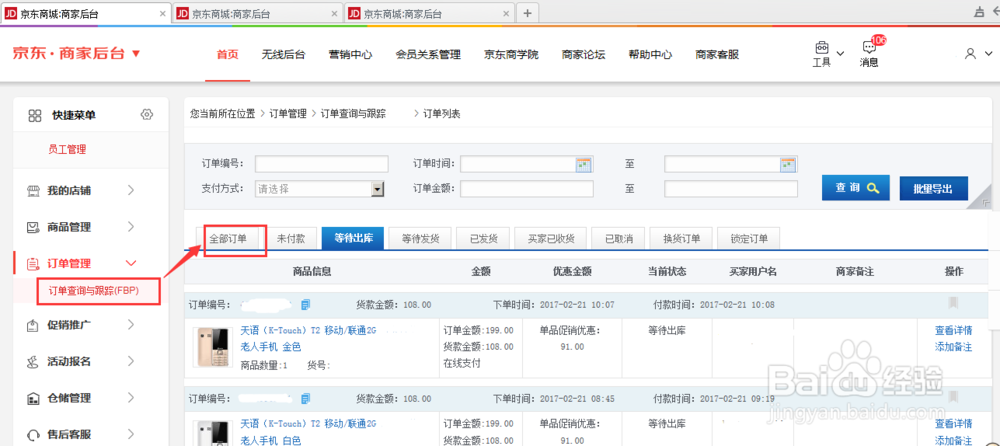This screenshot has height=446, width=1000.
Task: Expand 我的店铺 menu chevron
Action: [x=131, y=190]
